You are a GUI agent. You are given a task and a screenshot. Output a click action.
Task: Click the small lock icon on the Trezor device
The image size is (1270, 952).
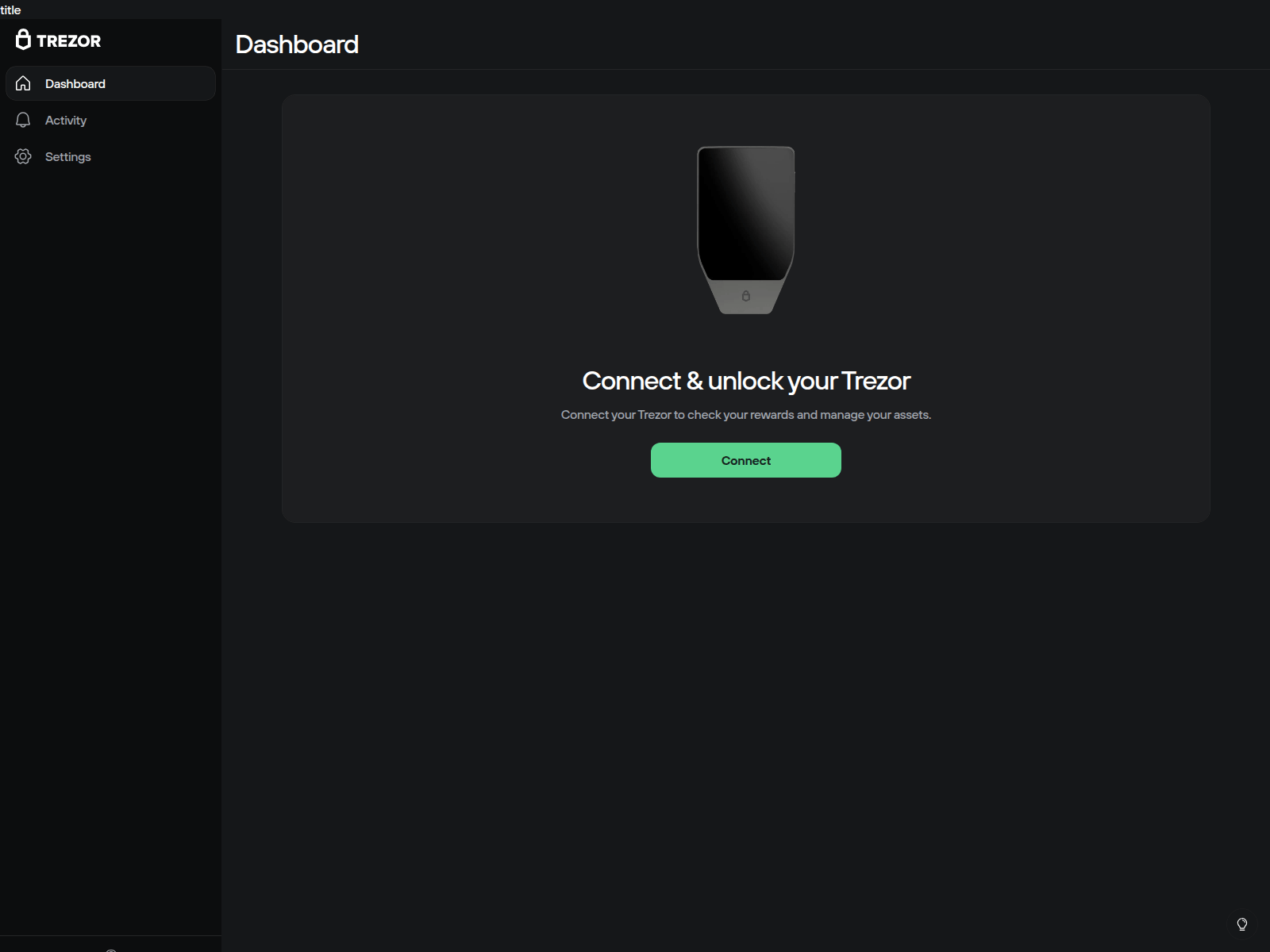click(x=745, y=296)
